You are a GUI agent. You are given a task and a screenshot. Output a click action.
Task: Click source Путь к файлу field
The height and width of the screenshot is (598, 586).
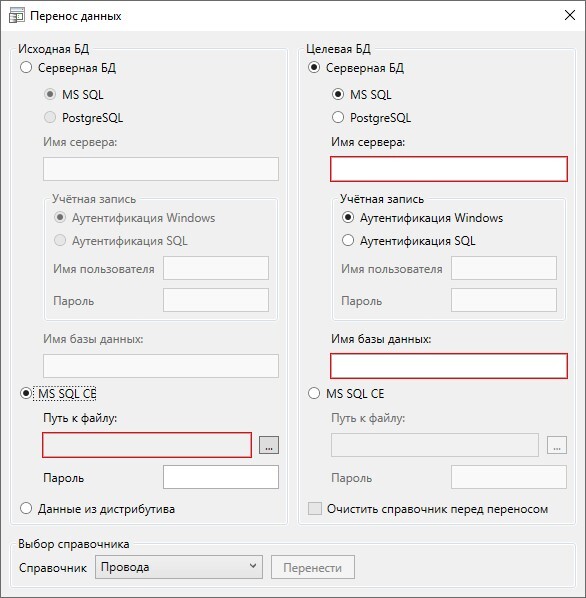147,445
